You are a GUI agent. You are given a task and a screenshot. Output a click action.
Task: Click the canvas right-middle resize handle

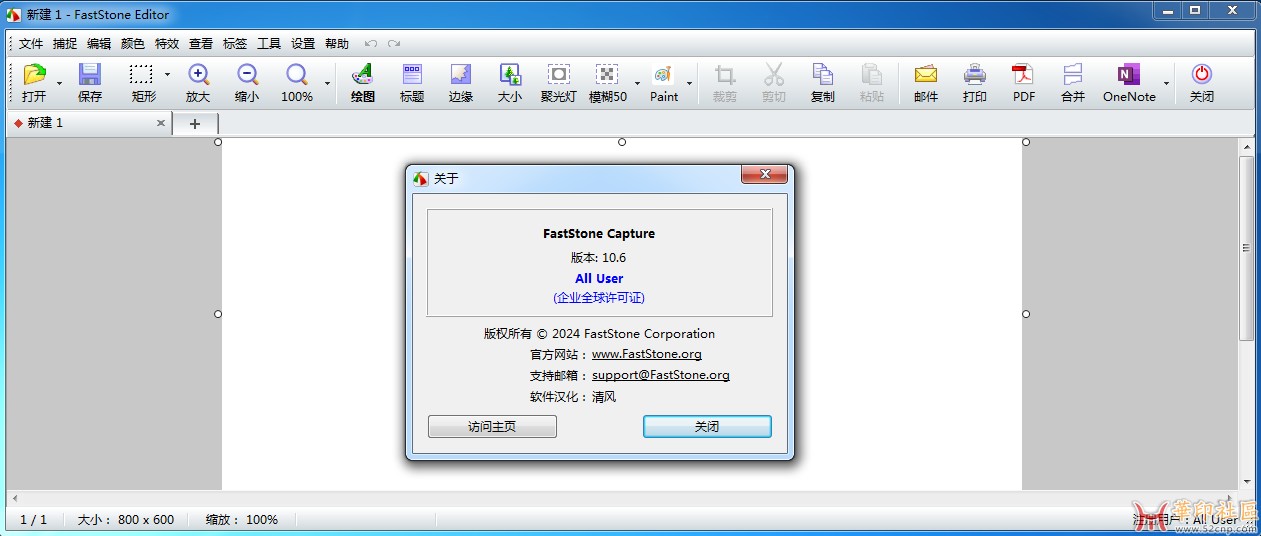(1026, 314)
